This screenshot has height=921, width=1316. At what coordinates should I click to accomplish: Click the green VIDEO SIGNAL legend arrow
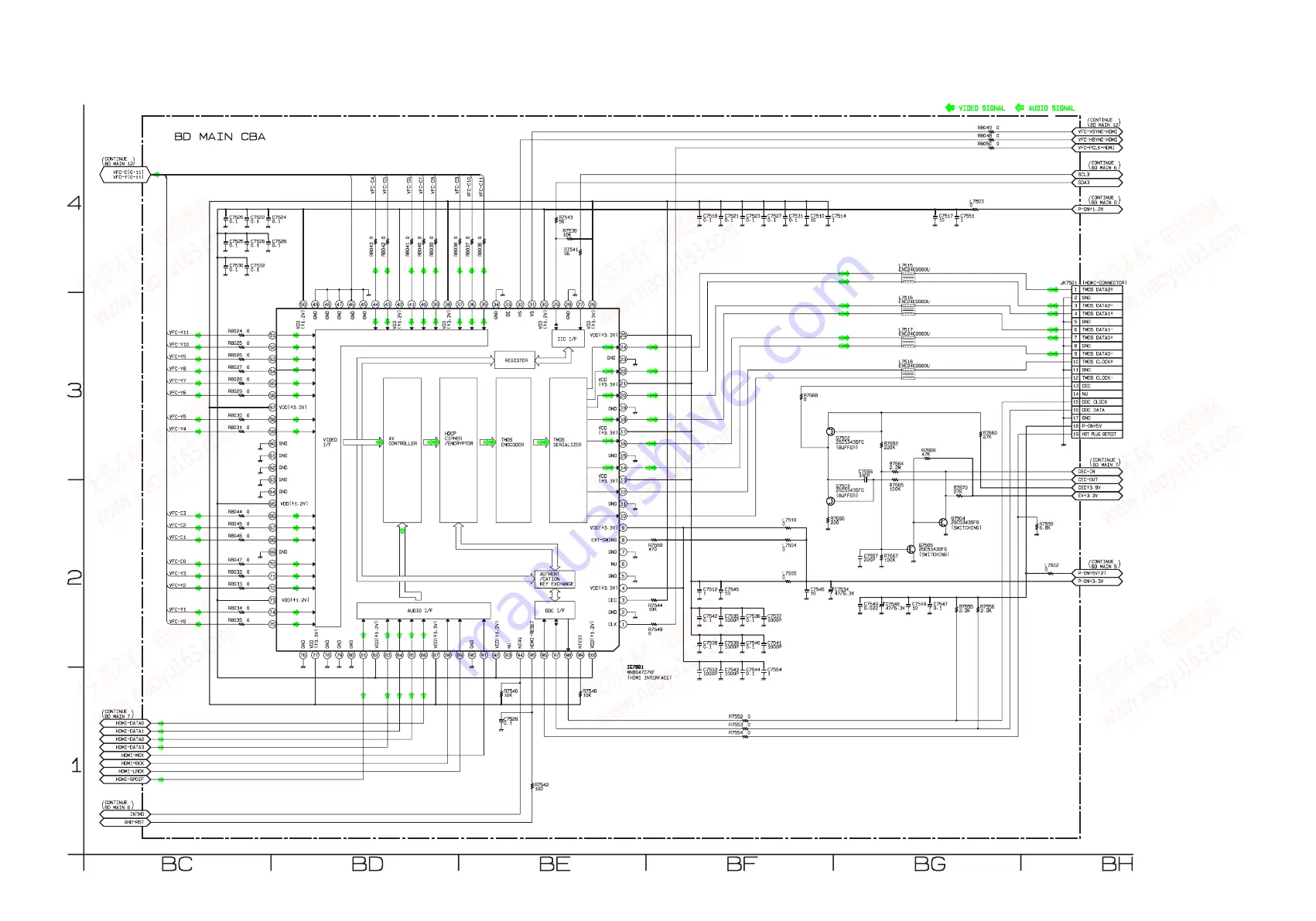(x=949, y=107)
